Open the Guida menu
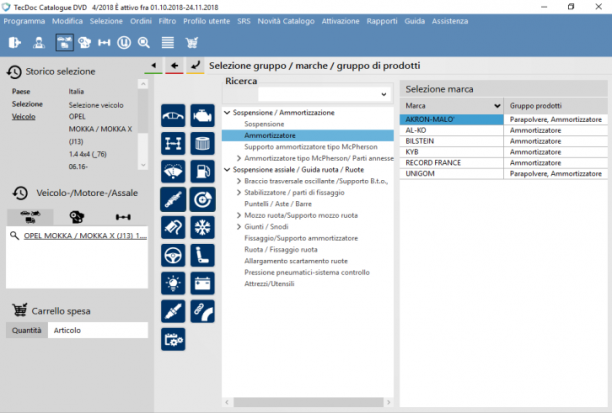Image resolution: width=612 pixels, height=413 pixels. click(x=415, y=21)
